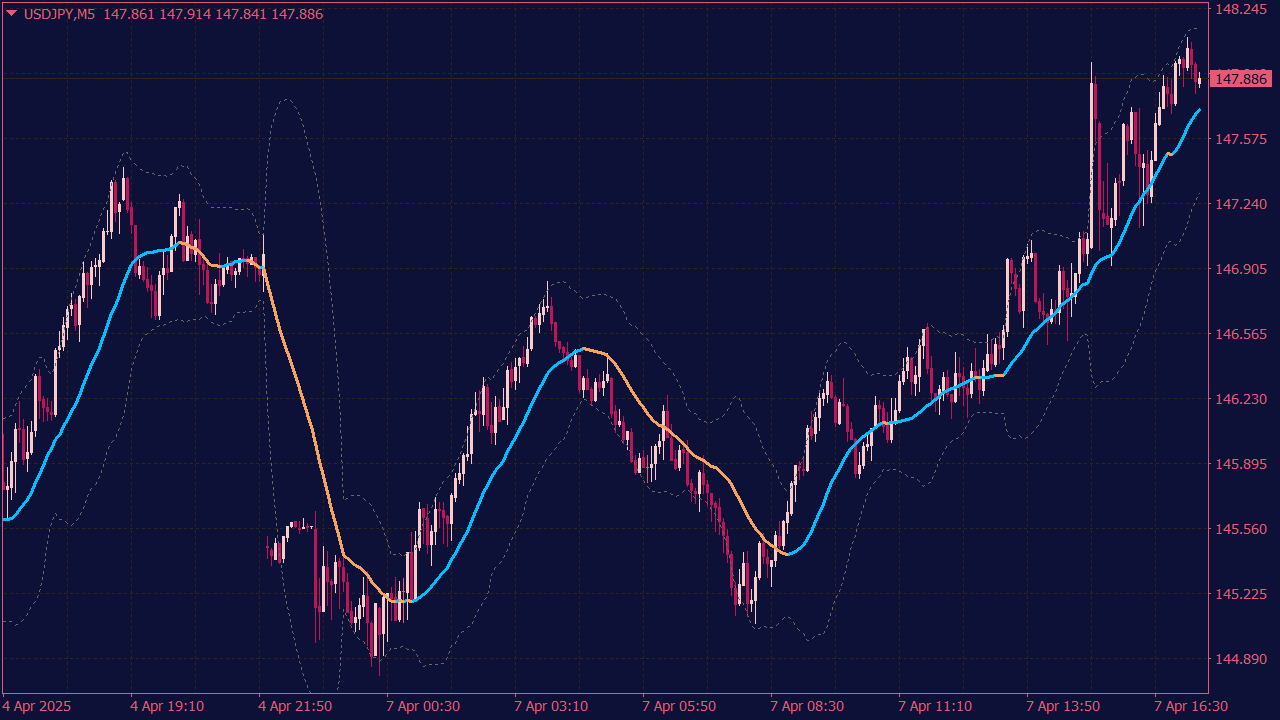Click the 7 Apr 03:10 time label

[551, 706]
